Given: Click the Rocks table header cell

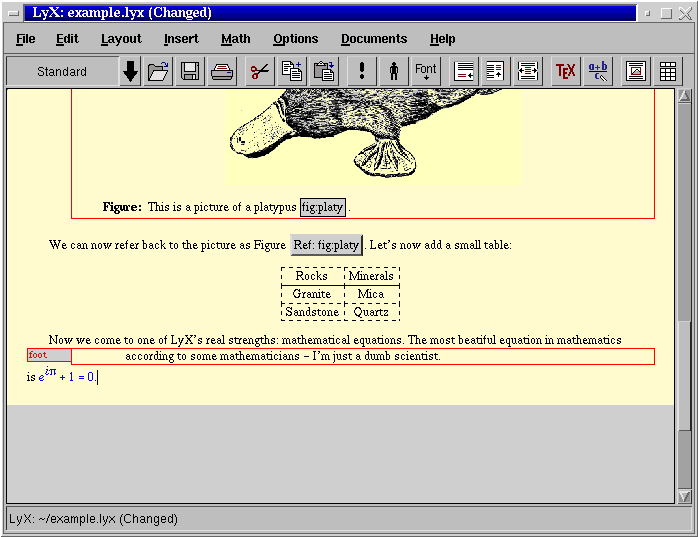Looking at the screenshot, I should point(312,276).
